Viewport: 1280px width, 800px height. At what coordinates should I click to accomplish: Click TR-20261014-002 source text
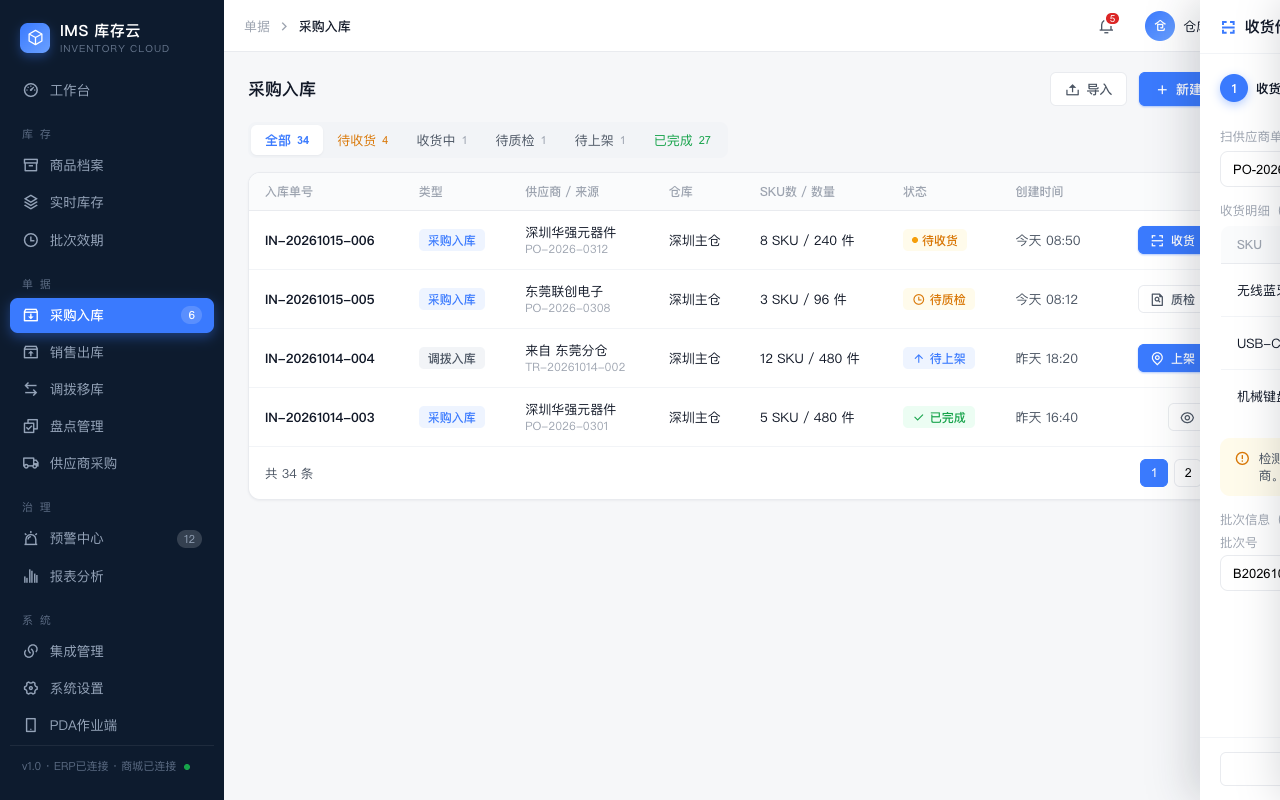tap(575, 367)
